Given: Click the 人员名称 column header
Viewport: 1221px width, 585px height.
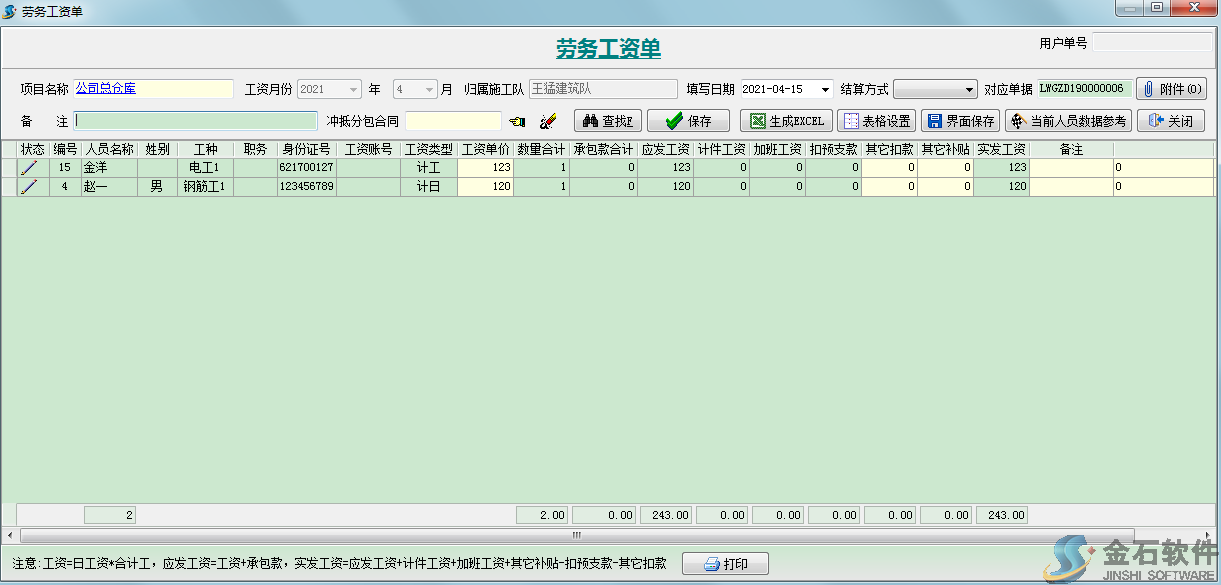Looking at the screenshot, I should pos(109,149).
